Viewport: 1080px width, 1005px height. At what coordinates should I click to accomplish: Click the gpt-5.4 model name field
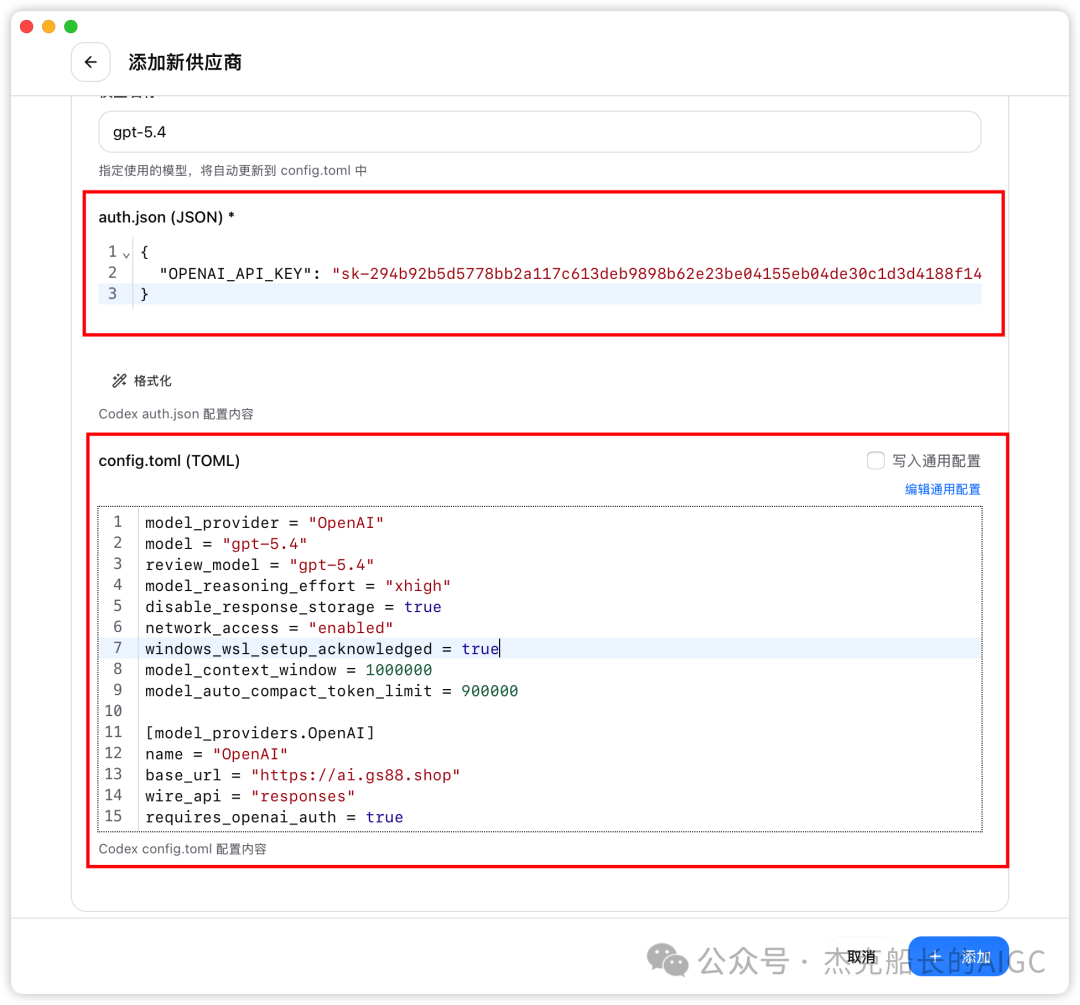tap(539, 132)
